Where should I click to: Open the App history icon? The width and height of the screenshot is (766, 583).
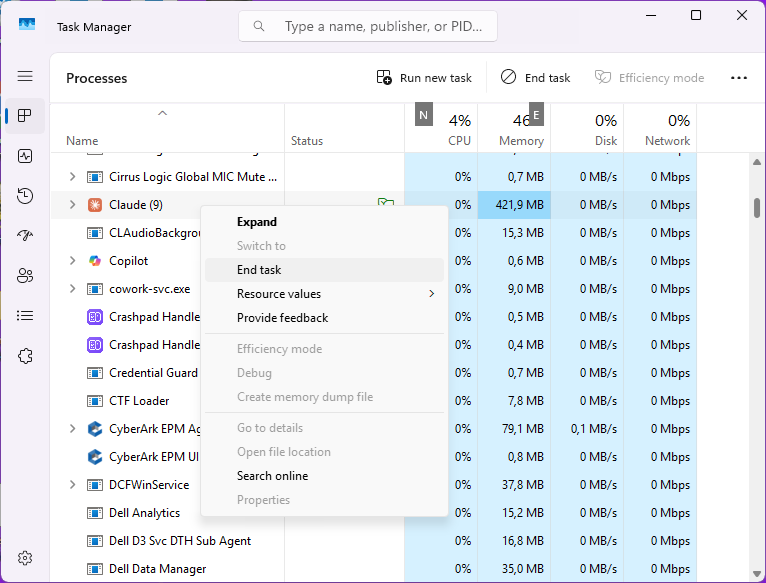pyautogui.click(x=25, y=196)
